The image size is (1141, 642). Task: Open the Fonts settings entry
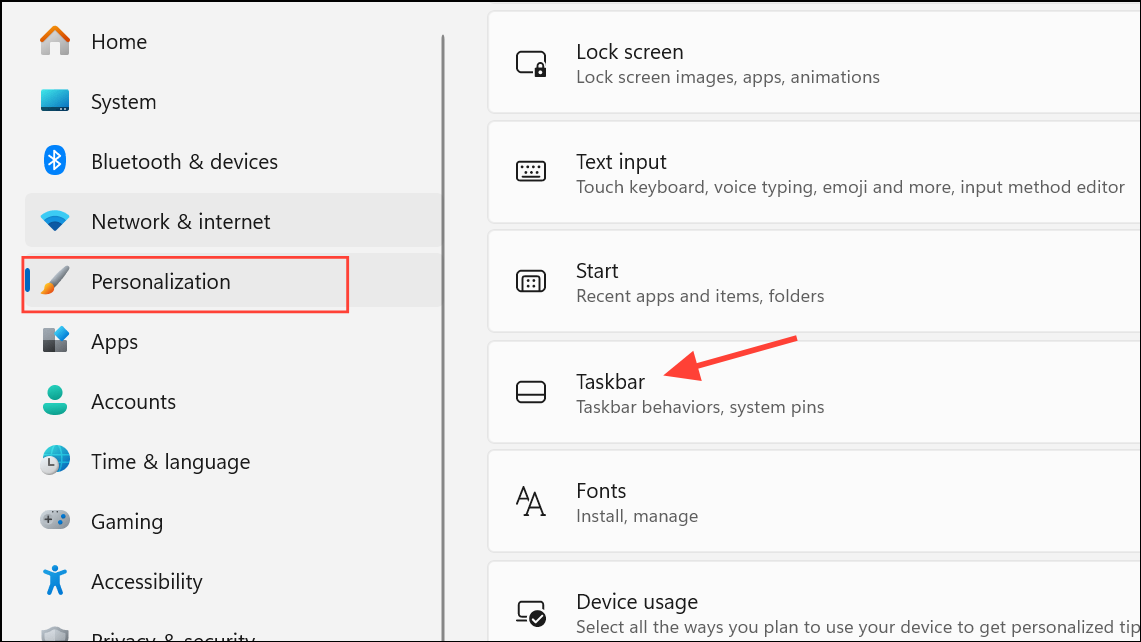700,501
